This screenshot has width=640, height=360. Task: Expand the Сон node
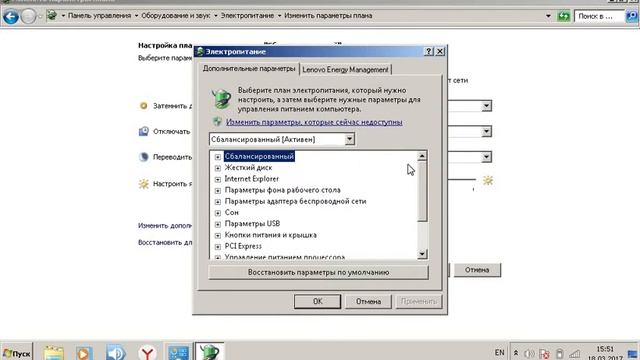218,213
